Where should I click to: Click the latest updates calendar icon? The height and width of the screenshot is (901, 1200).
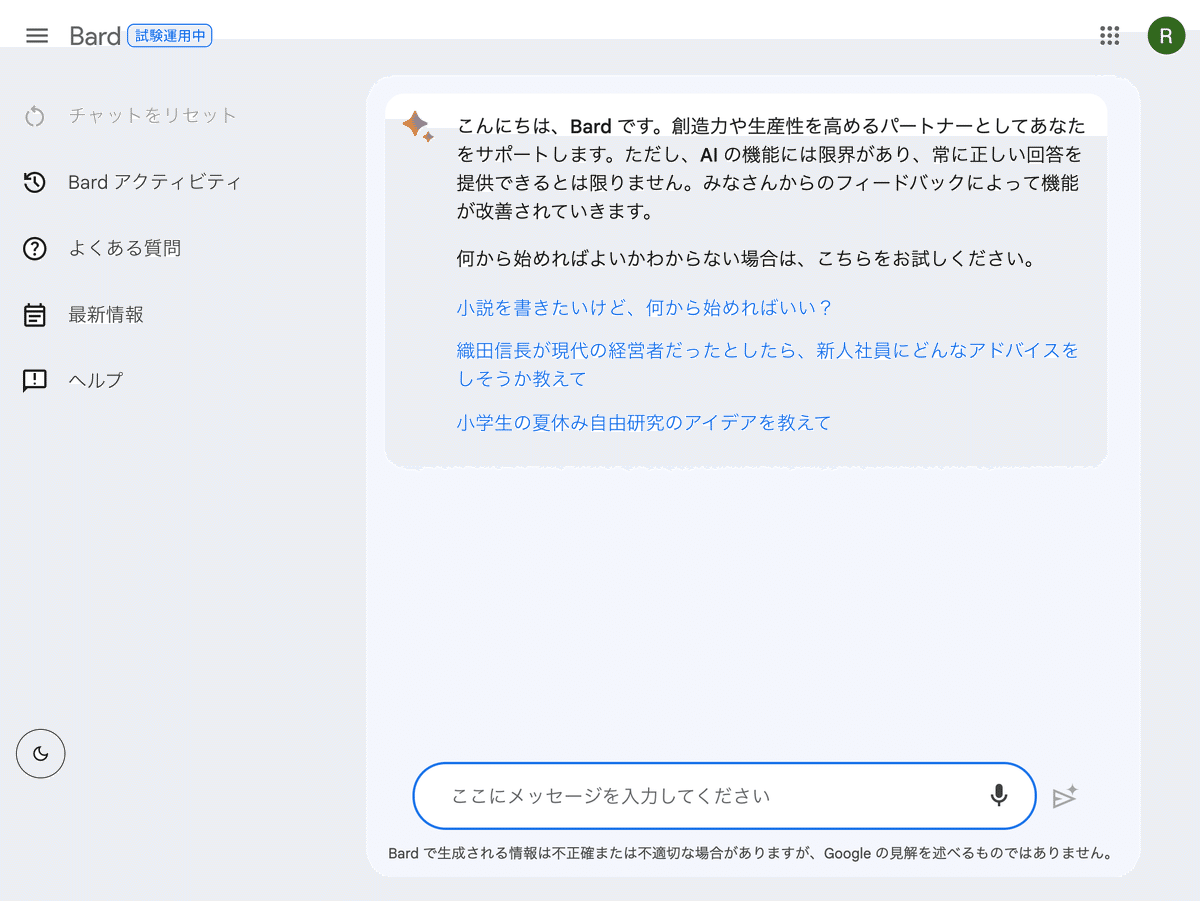tap(35, 315)
